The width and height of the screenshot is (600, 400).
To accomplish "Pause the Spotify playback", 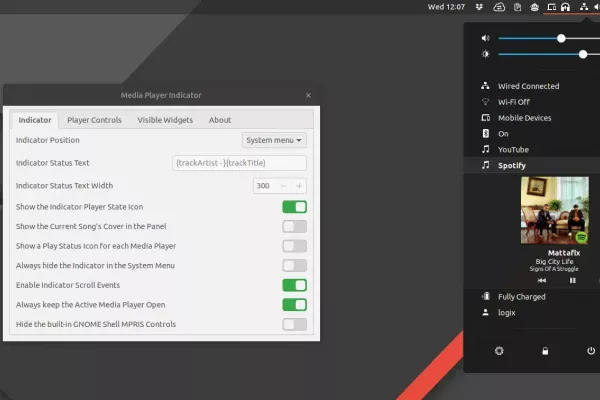I will [x=572, y=281].
